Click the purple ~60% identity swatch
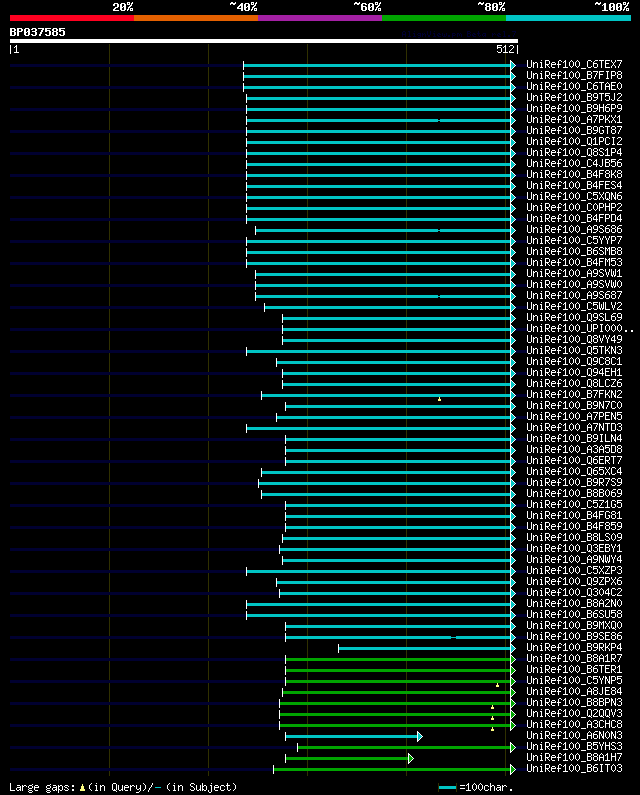The width and height of the screenshot is (640, 795). pos(320,18)
